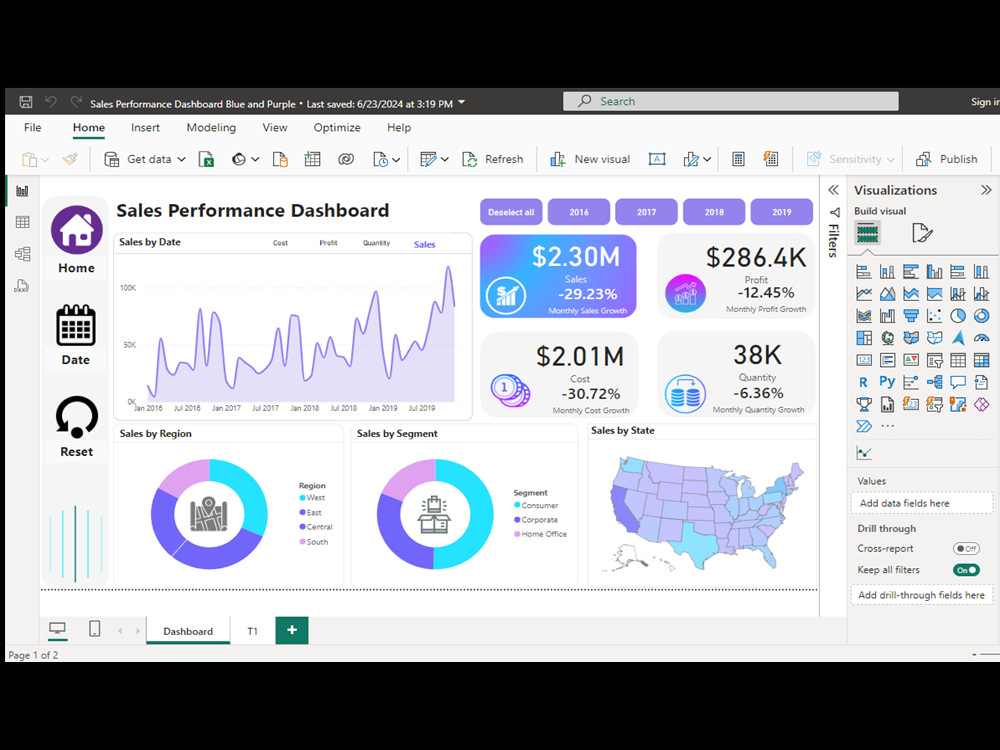Switch to the Modeling ribbon tab
Screen dimensions: 1000x750
210,127
